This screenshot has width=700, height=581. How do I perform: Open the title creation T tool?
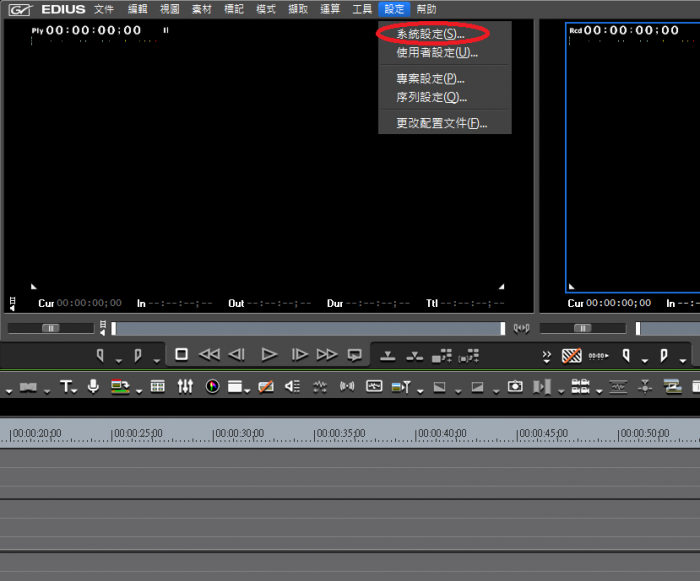(66, 386)
